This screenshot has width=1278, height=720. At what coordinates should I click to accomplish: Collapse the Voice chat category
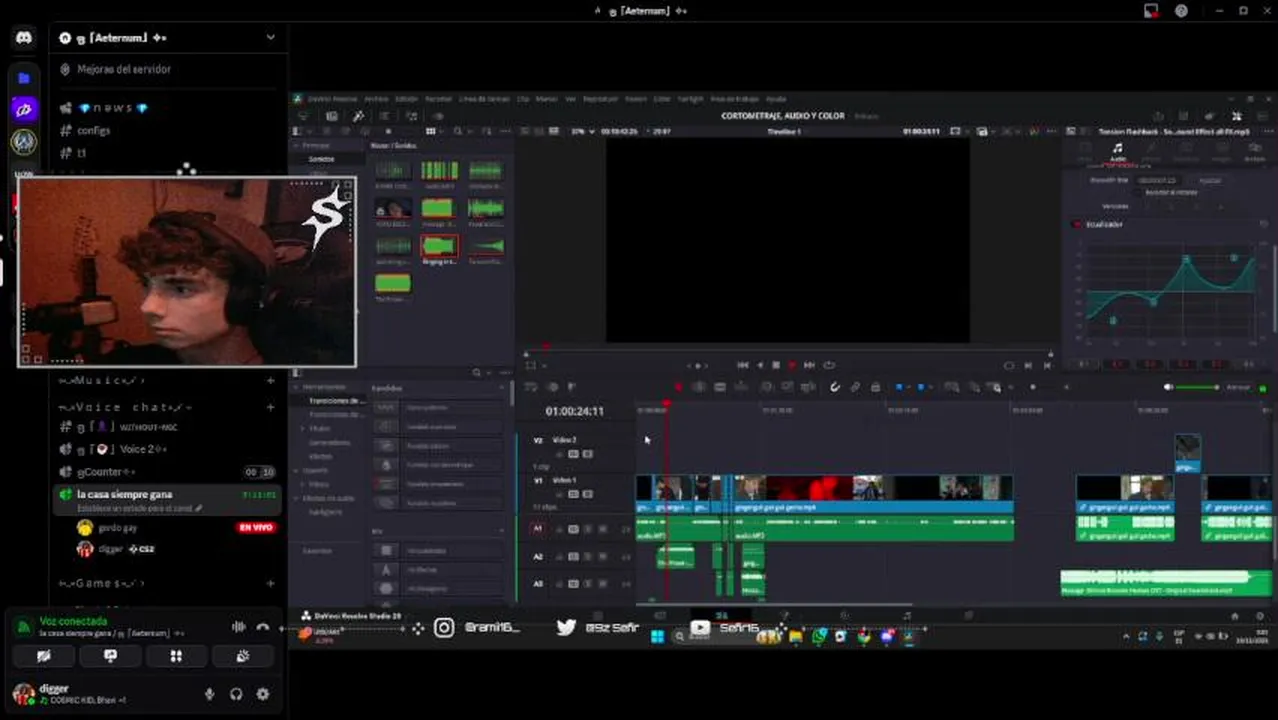point(125,407)
